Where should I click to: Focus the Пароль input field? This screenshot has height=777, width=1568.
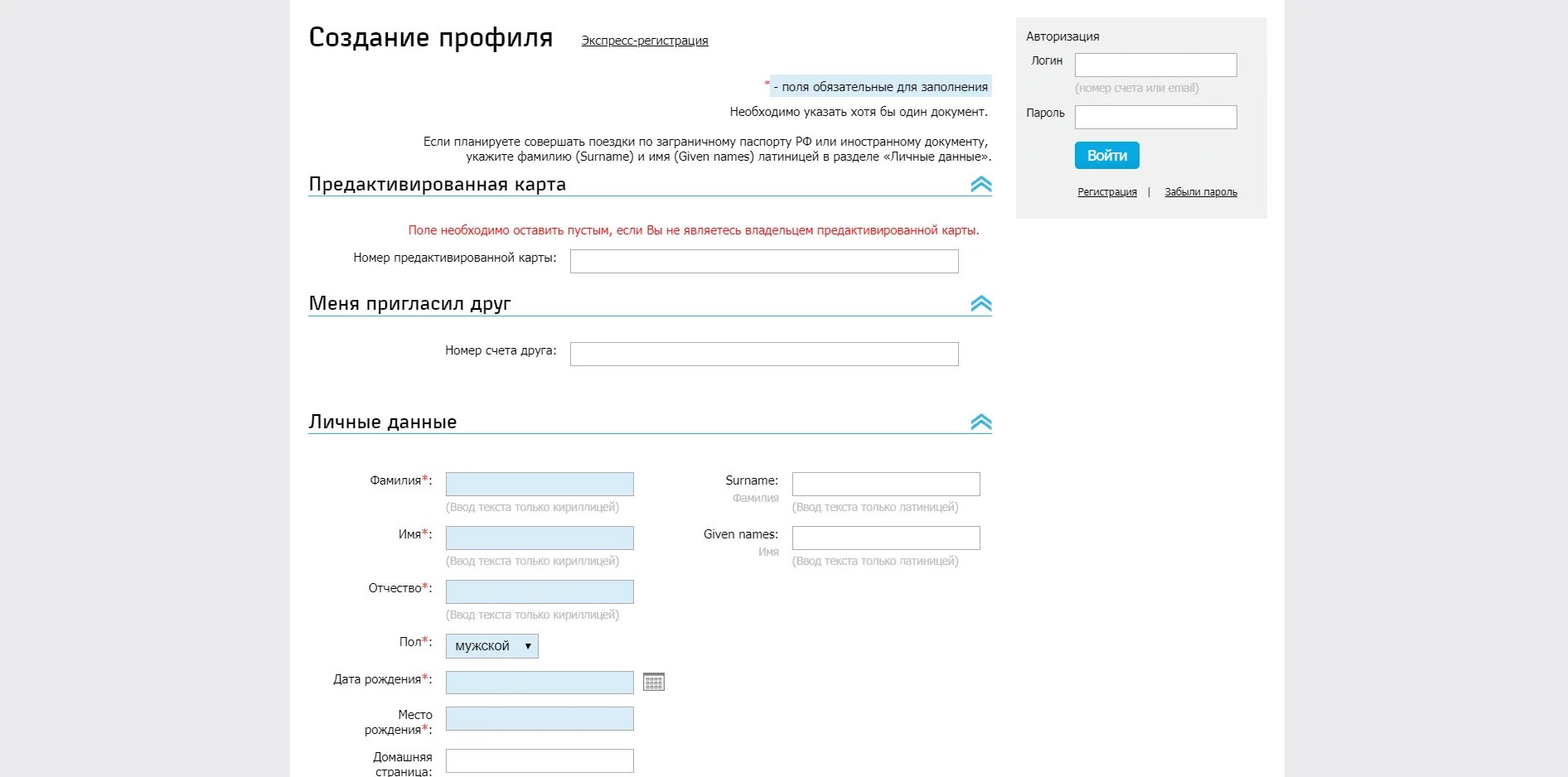tap(1156, 117)
